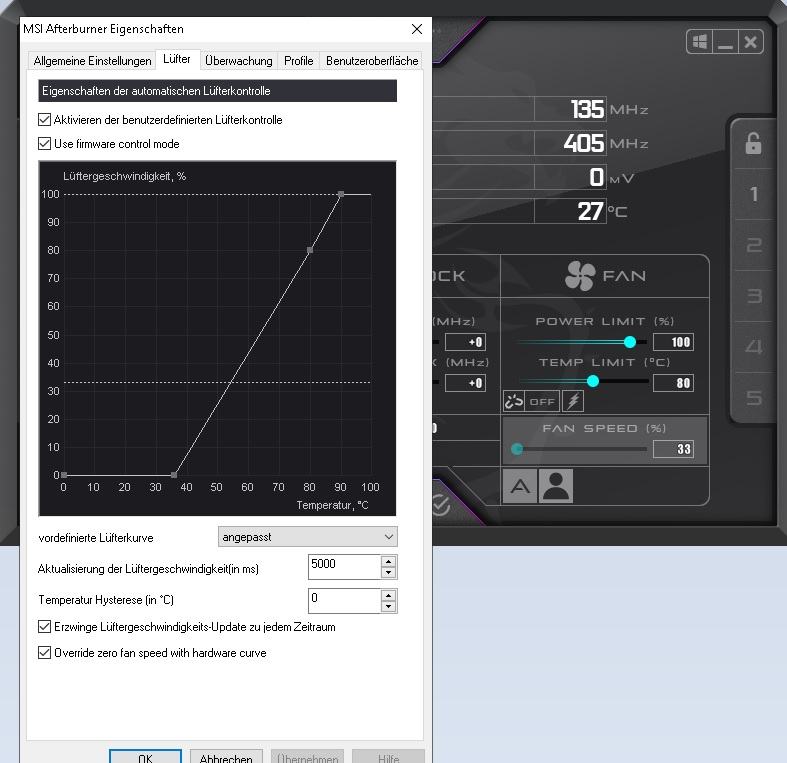787x763 pixels.
Task: Select profile slot 4
Action: 753,347
